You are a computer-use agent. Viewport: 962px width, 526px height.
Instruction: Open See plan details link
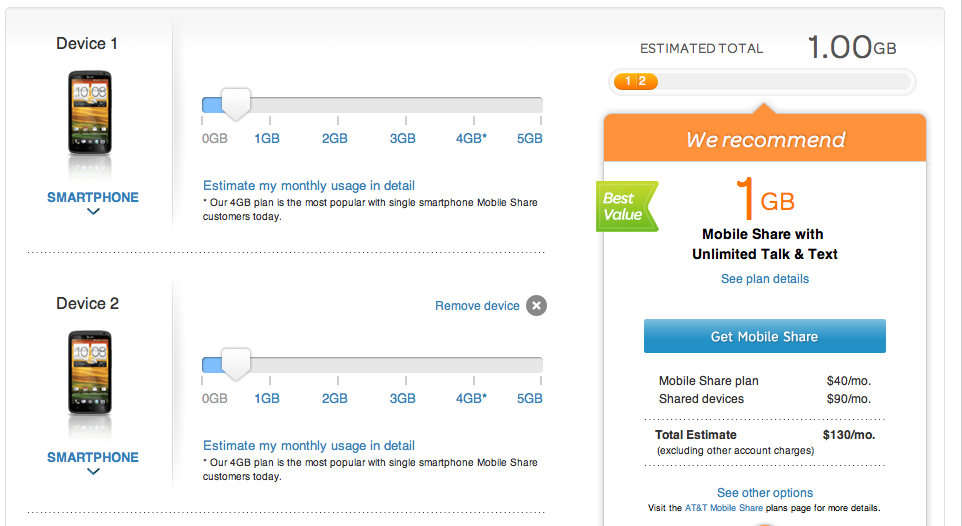pos(765,279)
